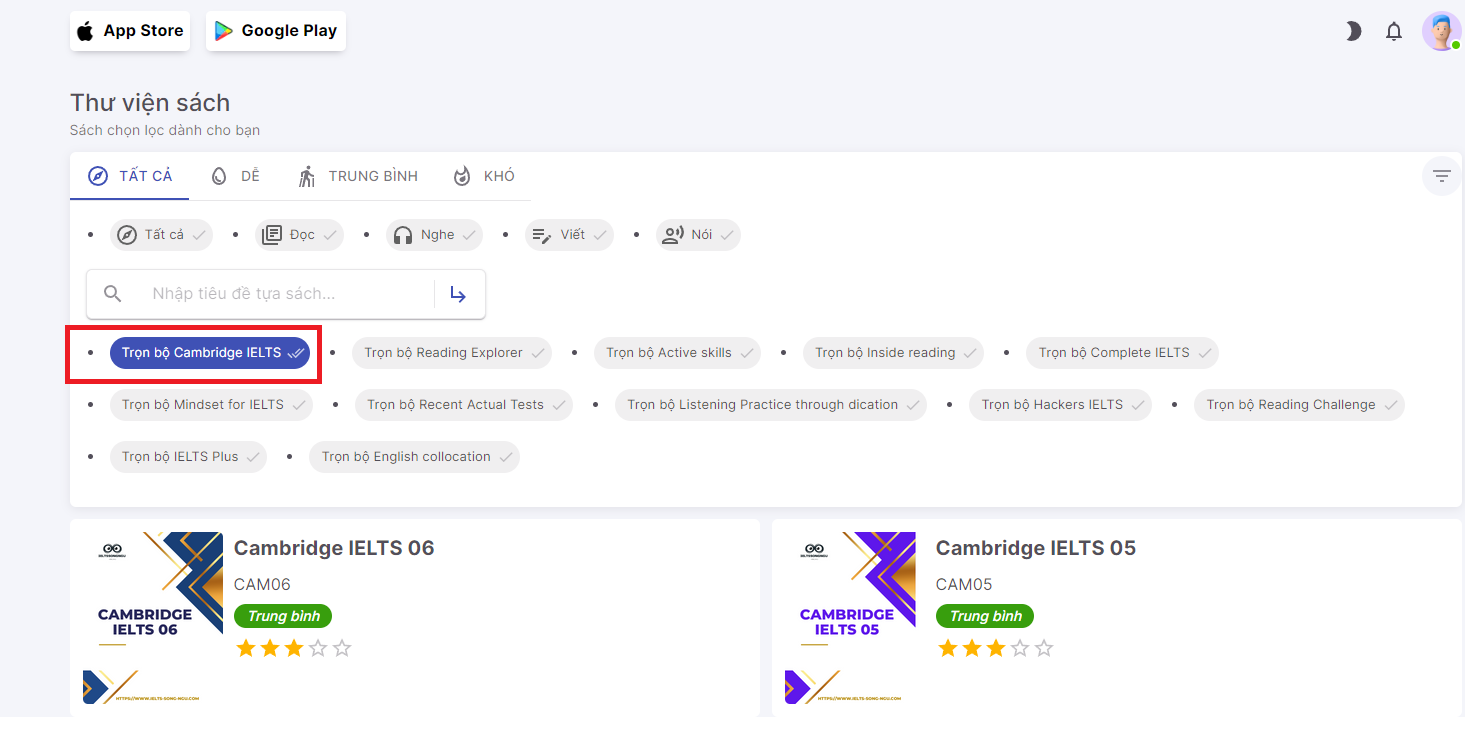This screenshot has width=1465, height=735.
Task: Open the Cambridge IELTS 05 cover thumbnail
Action: pos(850,618)
